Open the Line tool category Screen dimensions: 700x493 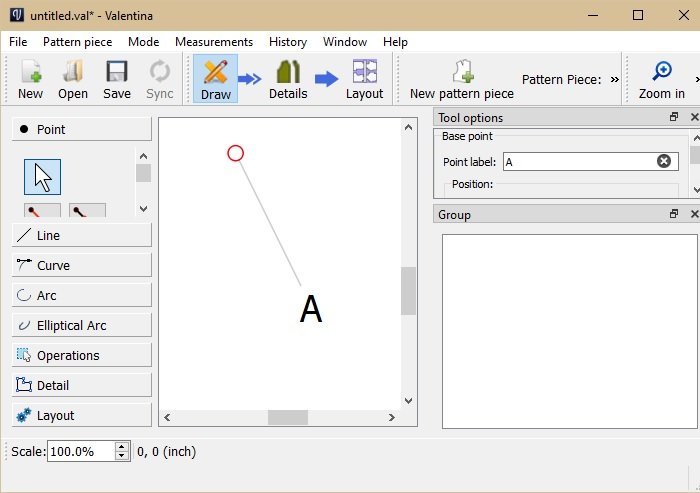(x=82, y=235)
